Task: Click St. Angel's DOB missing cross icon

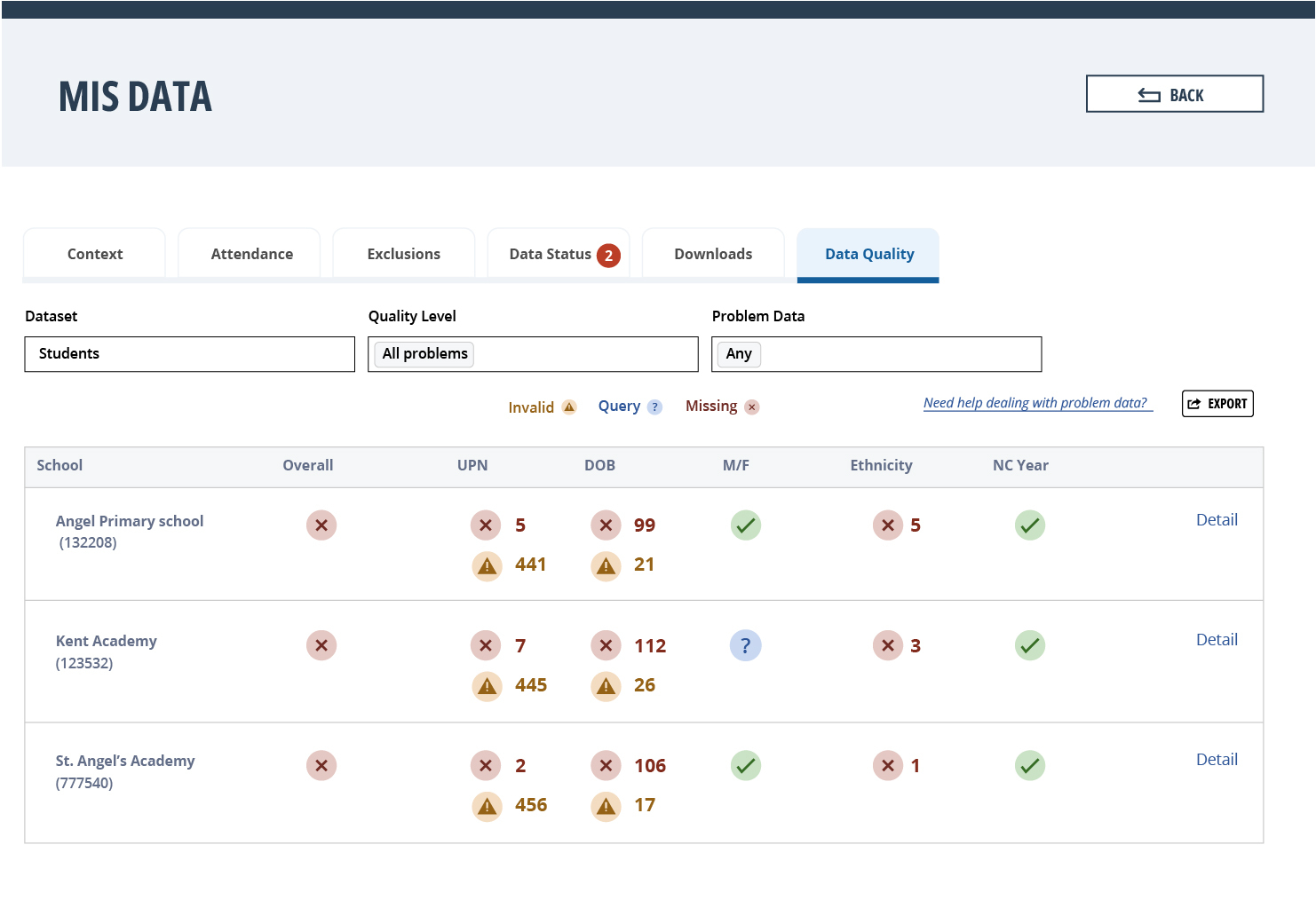Action: (x=606, y=765)
